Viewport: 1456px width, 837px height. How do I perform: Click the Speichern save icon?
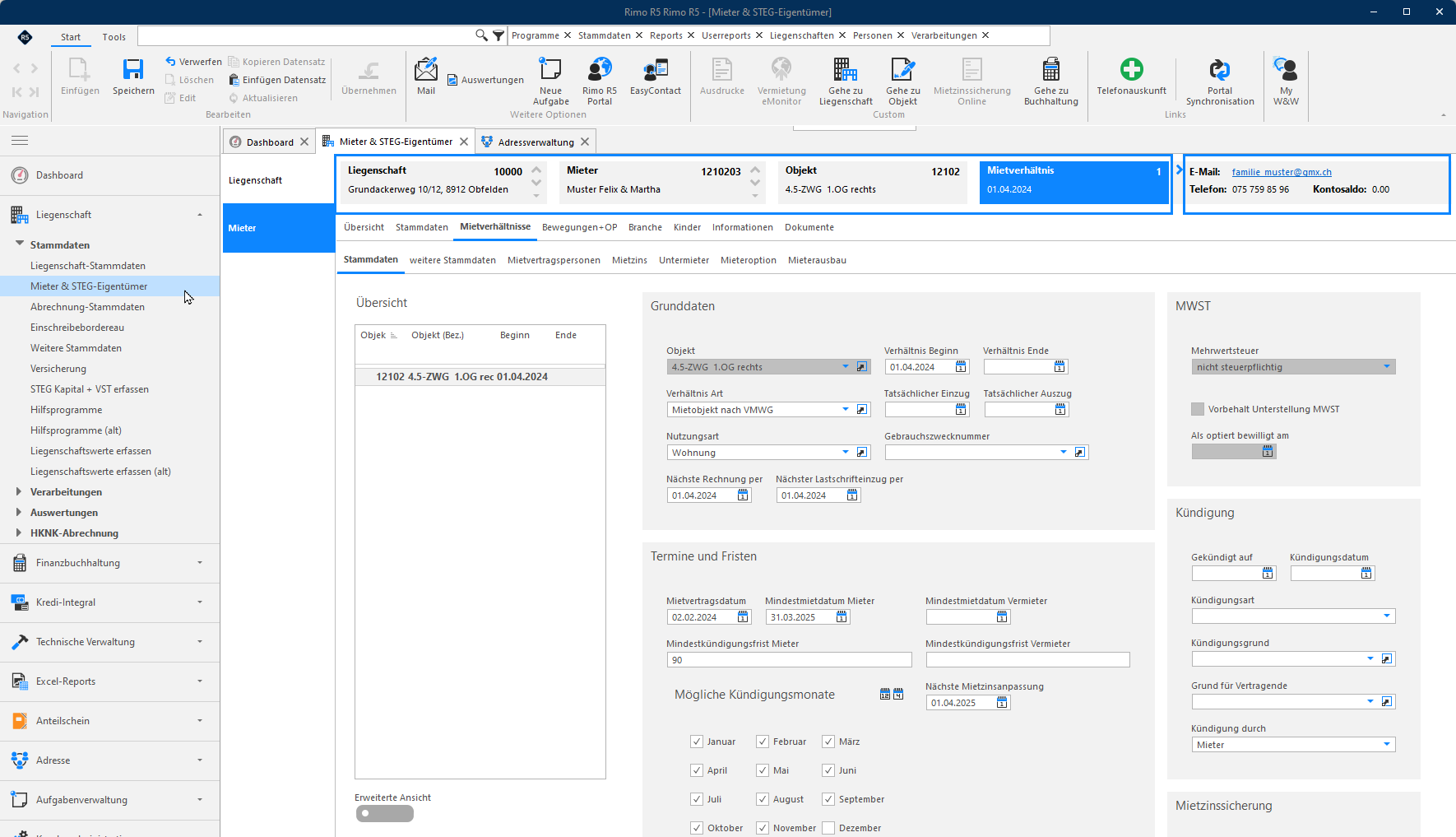[x=133, y=69]
